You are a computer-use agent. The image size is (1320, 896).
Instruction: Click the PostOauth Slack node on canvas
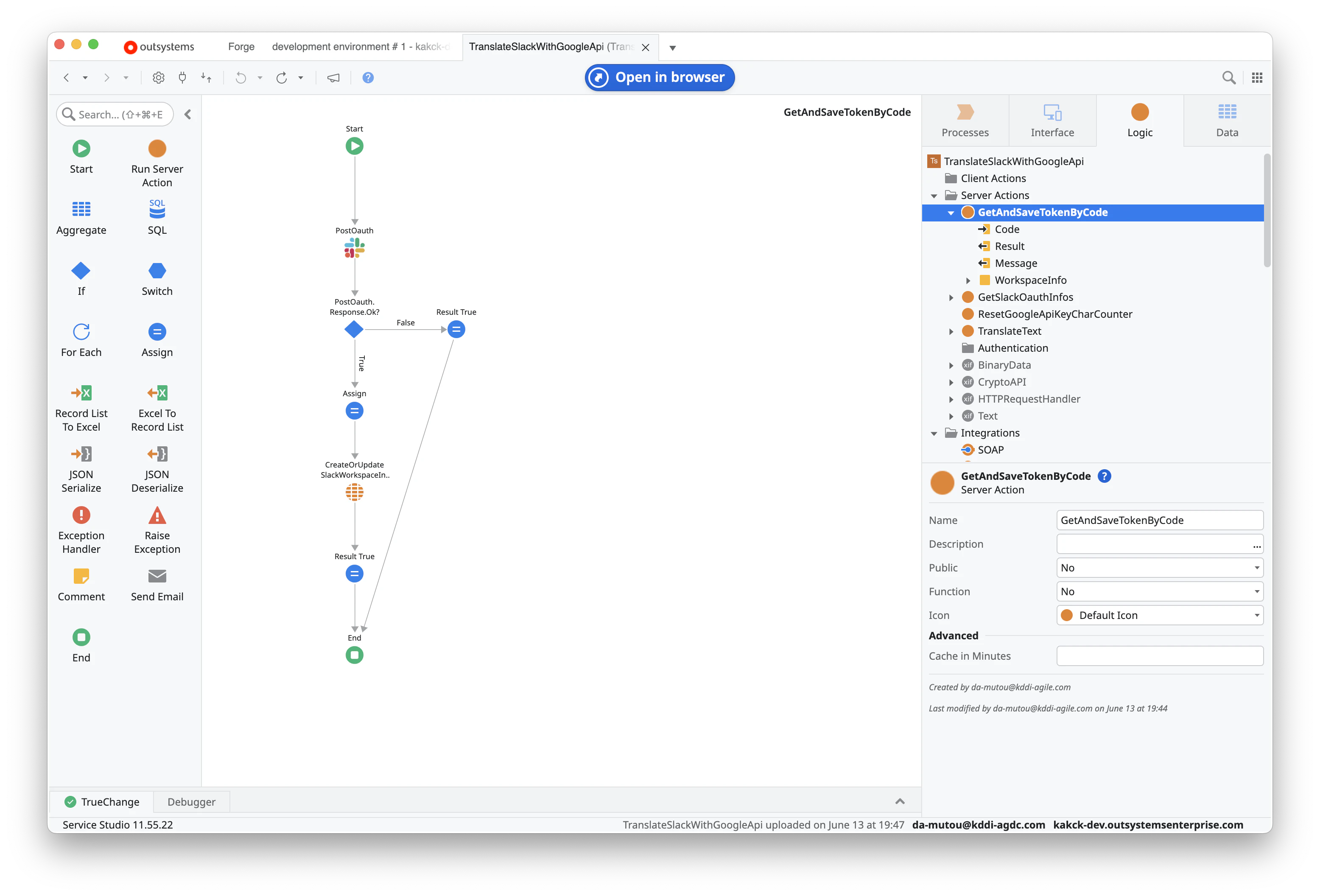pos(355,248)
